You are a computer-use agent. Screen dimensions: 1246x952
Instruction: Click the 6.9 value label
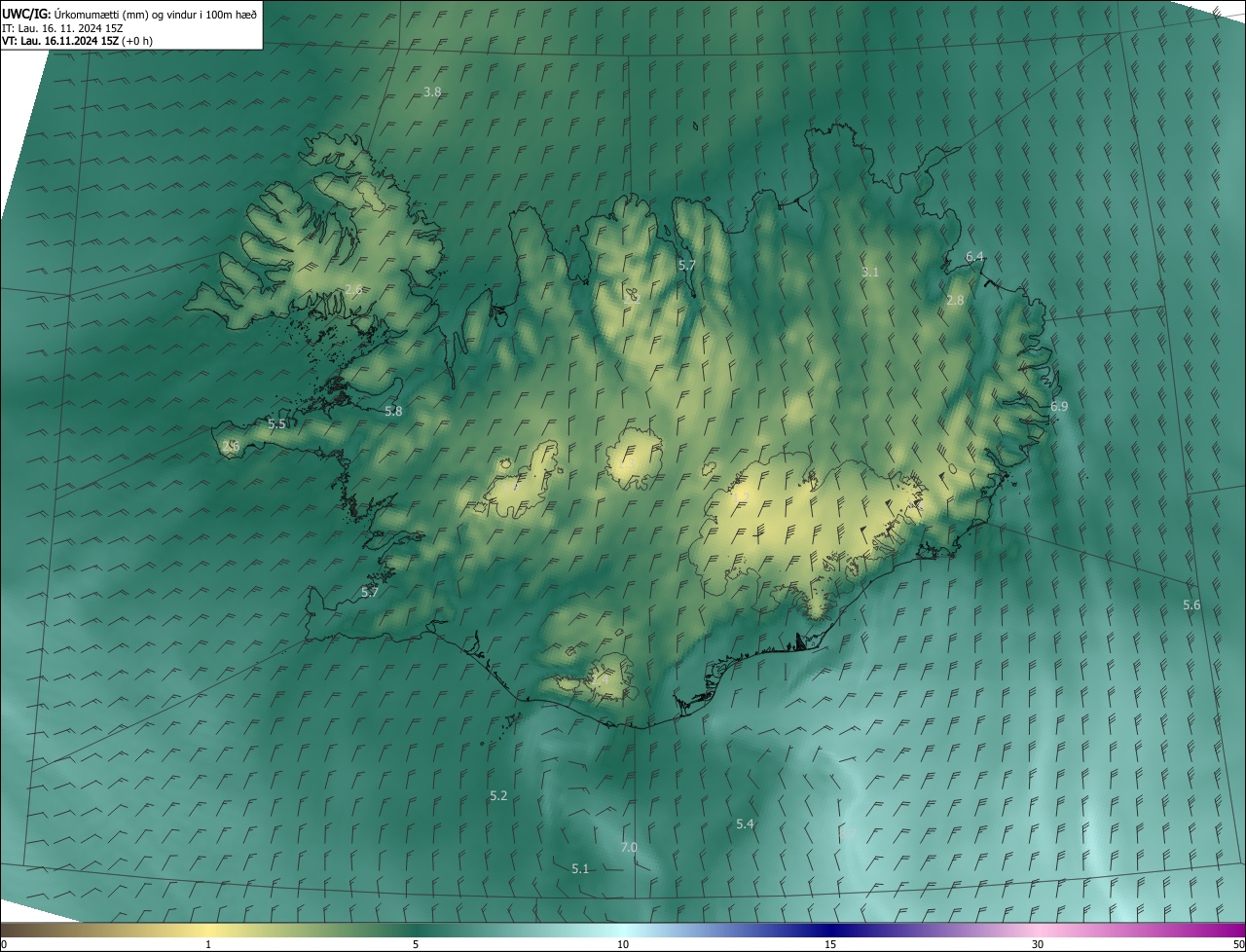pyautogui.click(x=1059, y=406)
